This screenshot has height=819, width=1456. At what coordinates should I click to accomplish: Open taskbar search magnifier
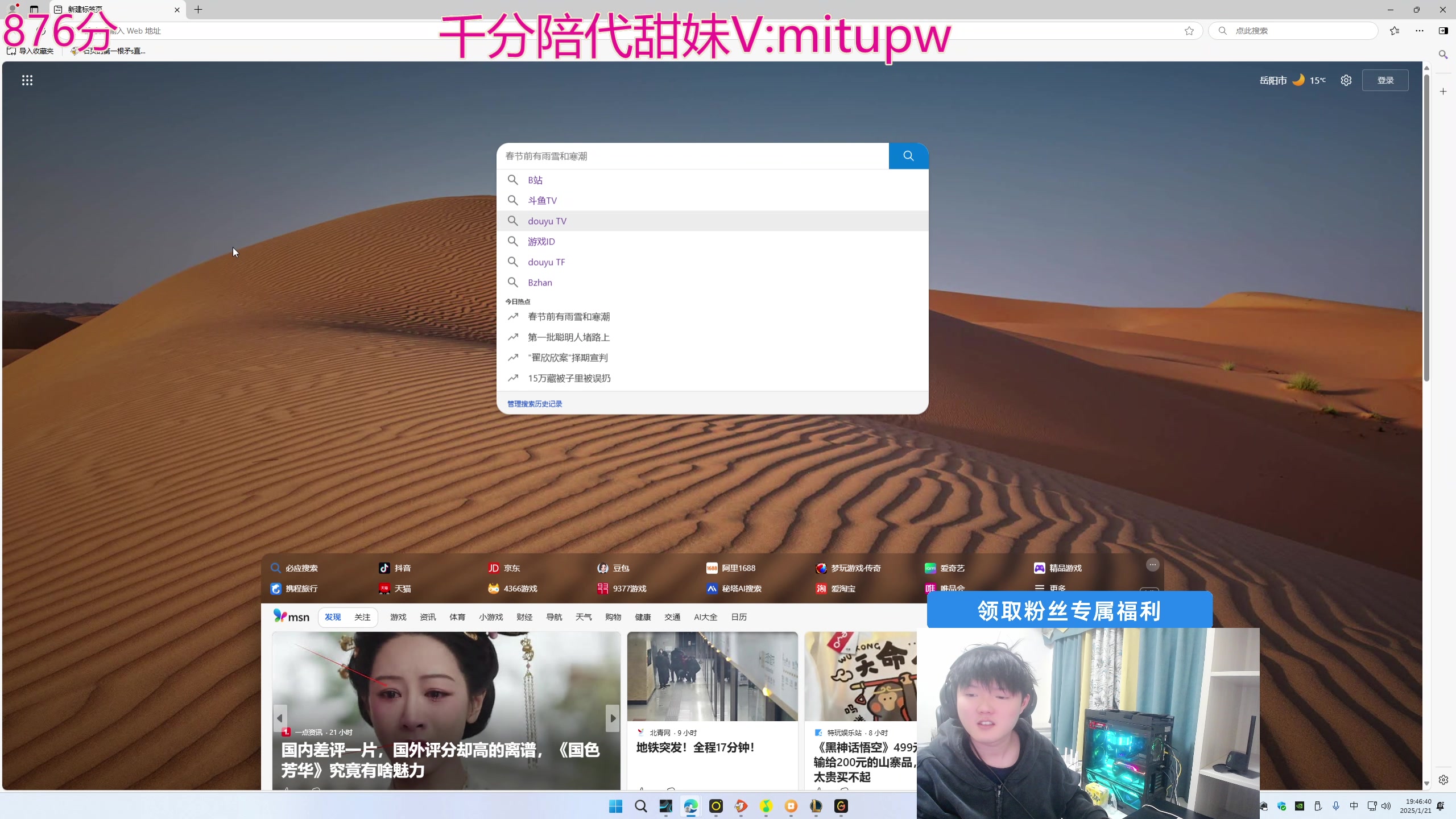[640, 806]
